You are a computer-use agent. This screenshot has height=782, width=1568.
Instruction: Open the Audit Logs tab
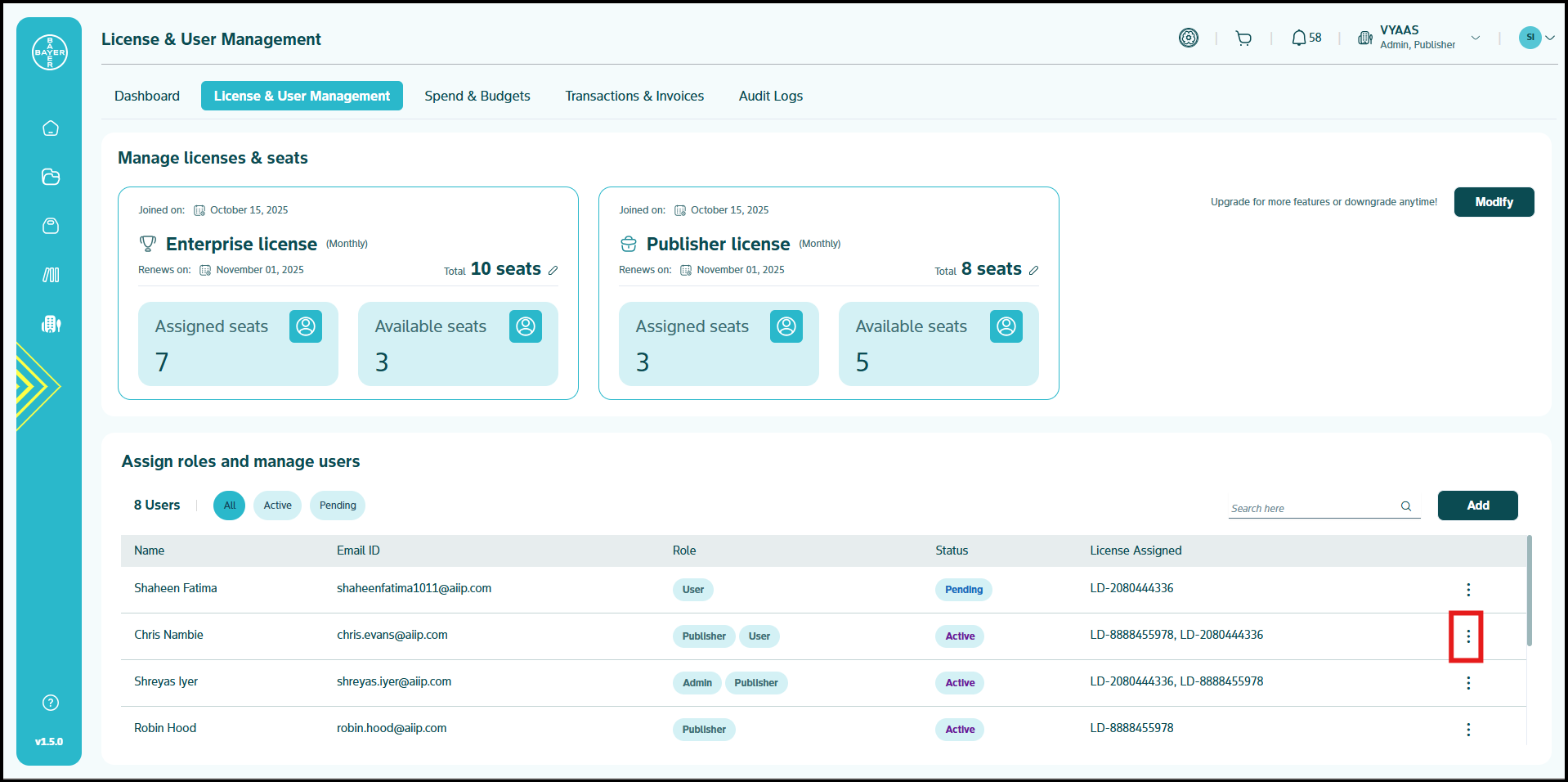click(x=770, y=96)
